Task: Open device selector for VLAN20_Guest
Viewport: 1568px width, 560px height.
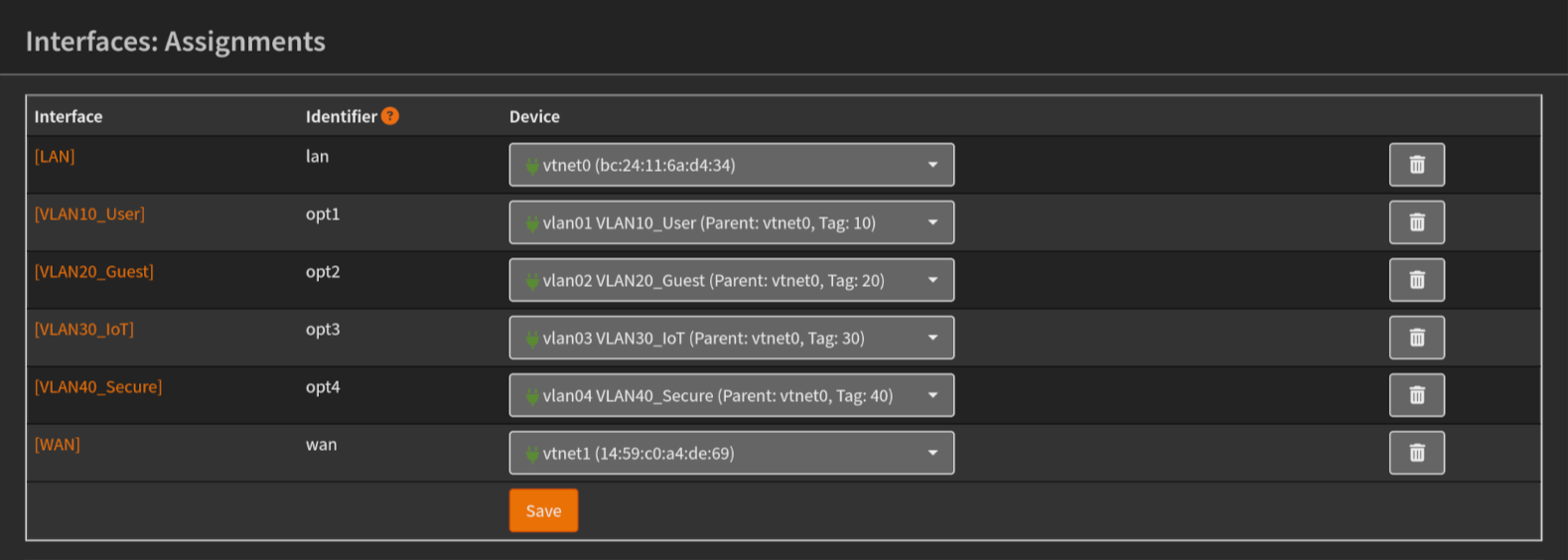Action: [731, 280]
